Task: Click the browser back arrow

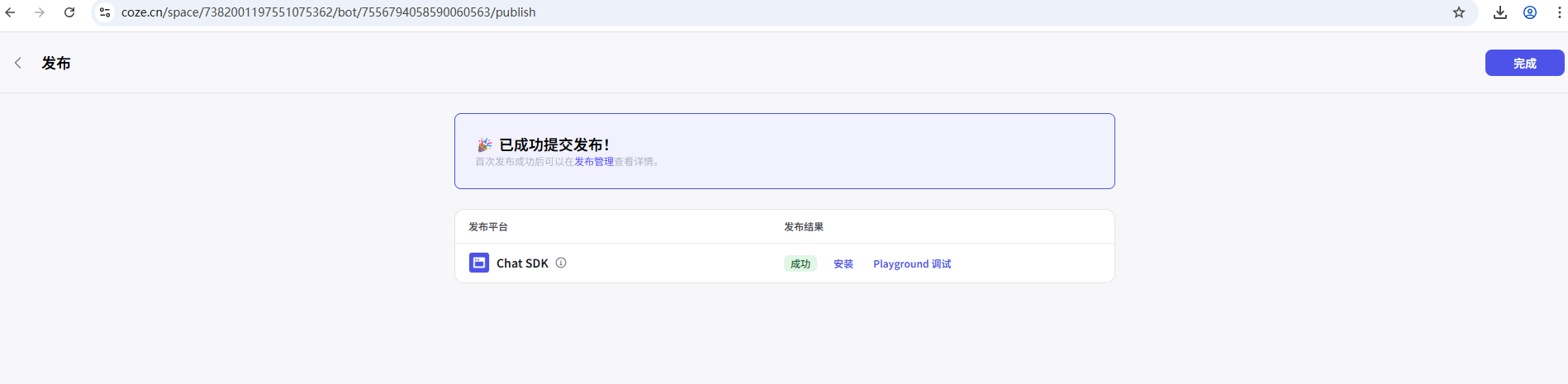Action: click(11, 12)
